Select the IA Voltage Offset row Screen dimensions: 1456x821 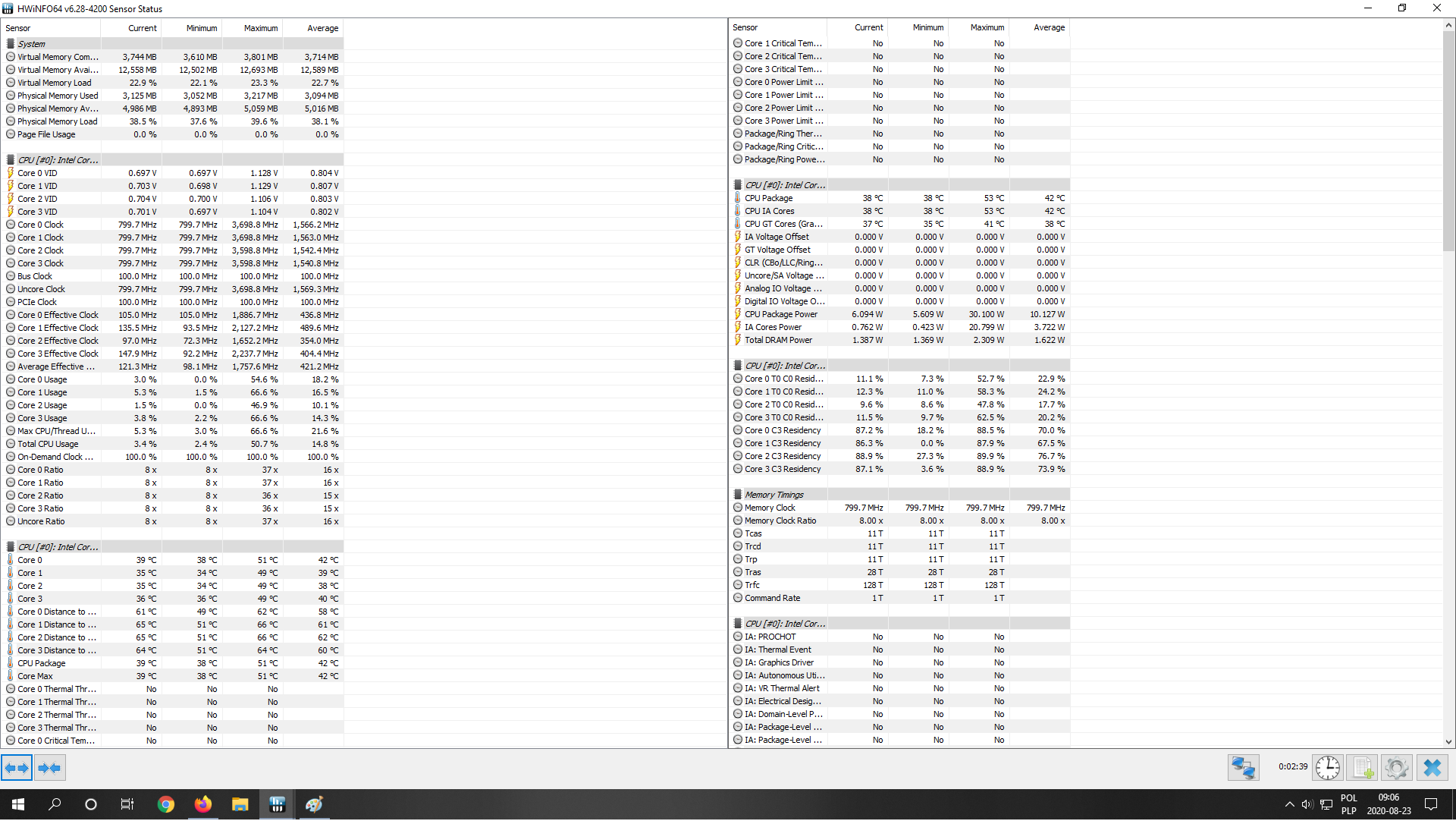(899, 237)
